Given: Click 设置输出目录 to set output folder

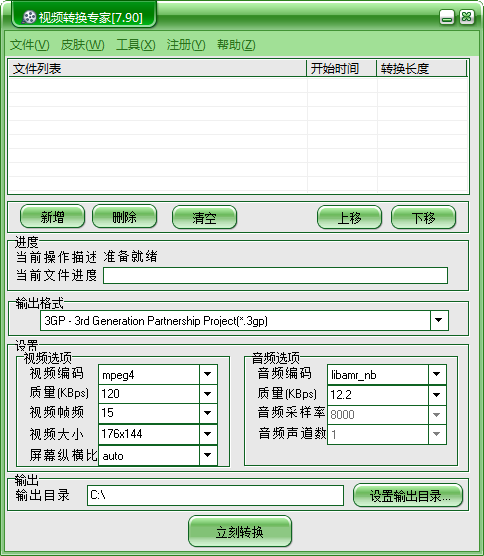Looking at the screenshot, I should [x=408, y=495].
